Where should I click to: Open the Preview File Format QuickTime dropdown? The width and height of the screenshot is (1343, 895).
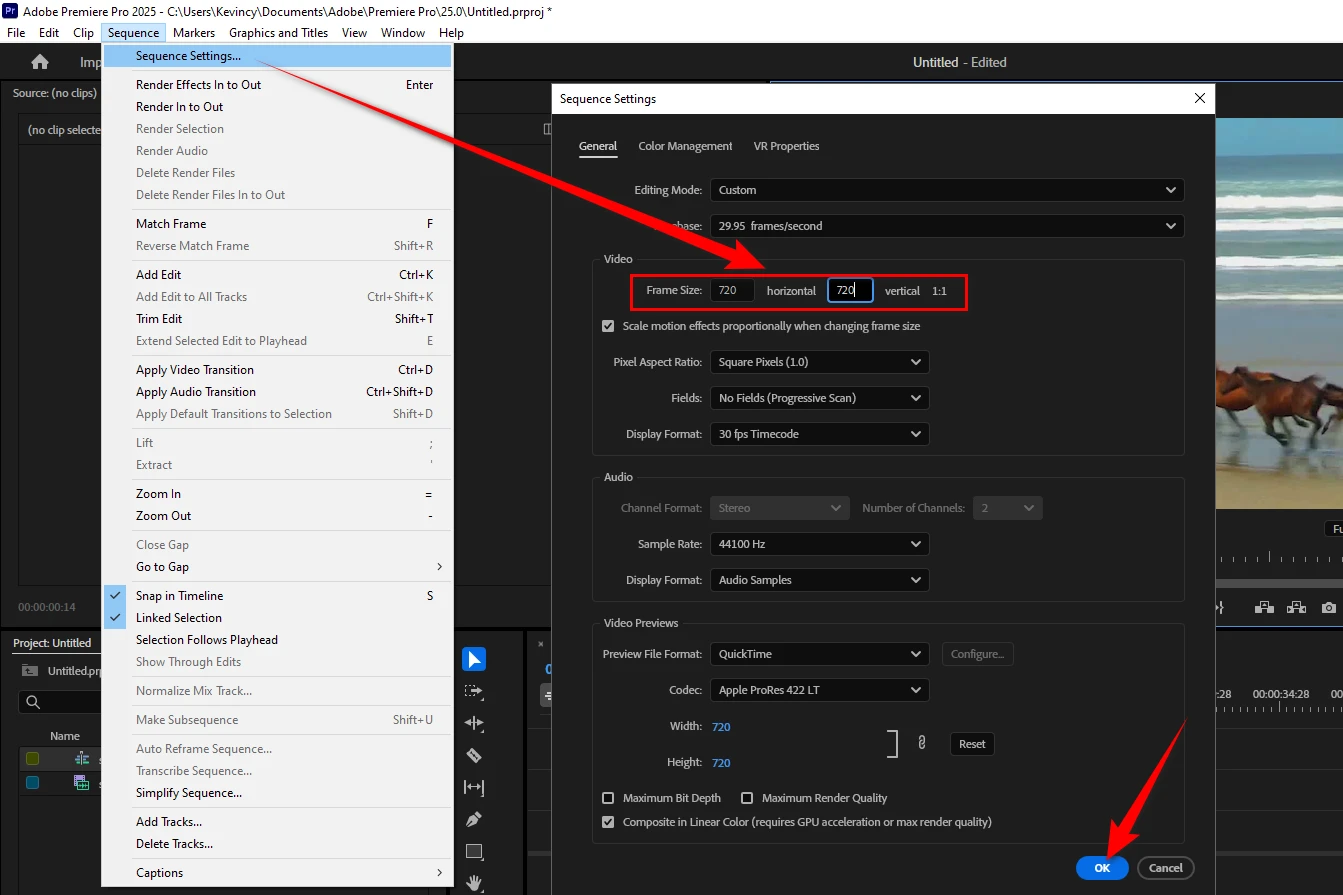point(819,654)
